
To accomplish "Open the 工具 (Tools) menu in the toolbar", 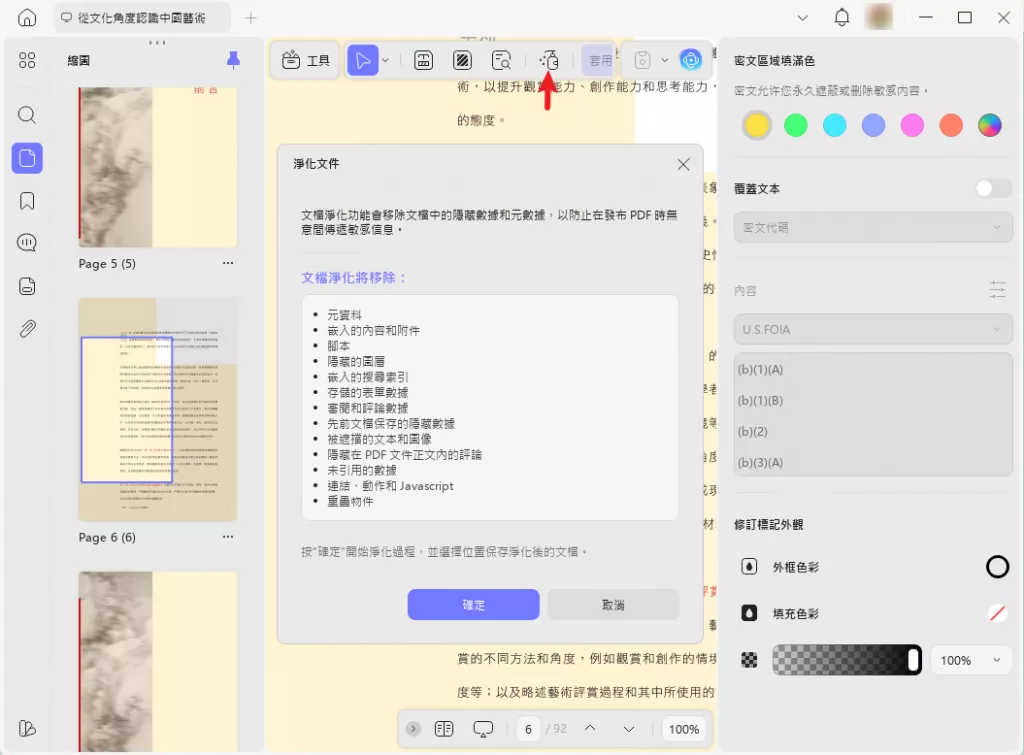I will 305,59.
